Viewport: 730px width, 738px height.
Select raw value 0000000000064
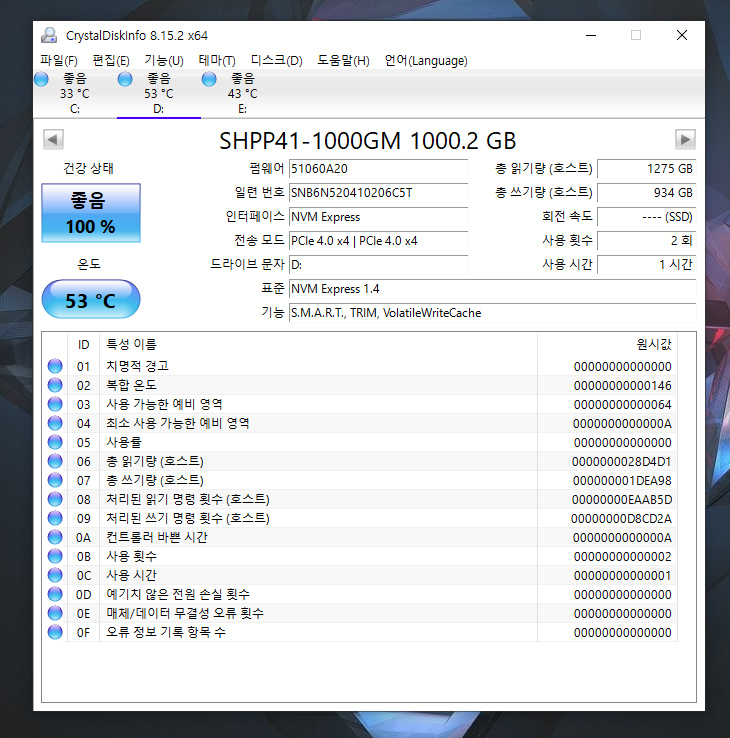(622, 405)
